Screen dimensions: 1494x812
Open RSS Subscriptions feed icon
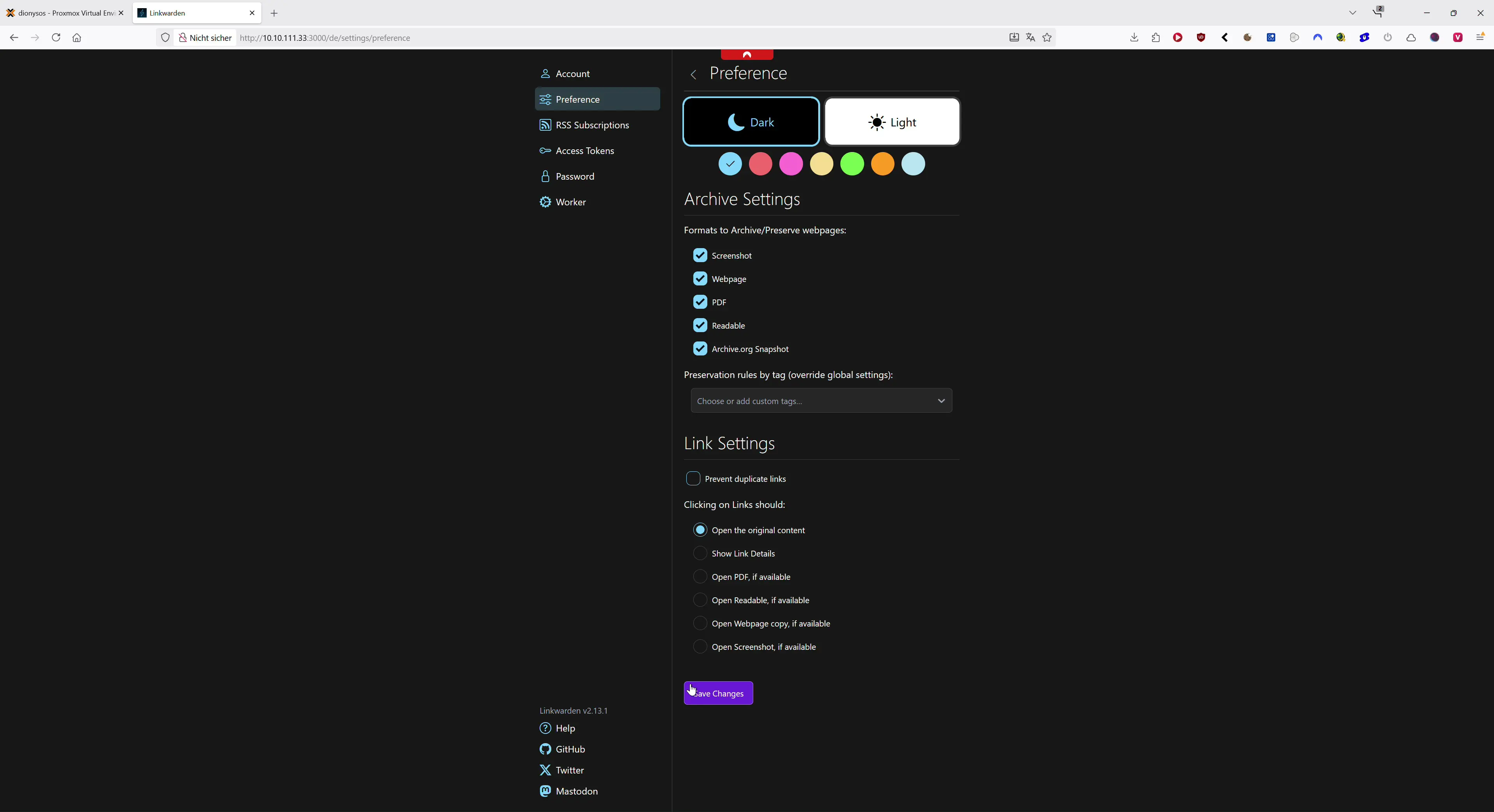pos(545,124)
